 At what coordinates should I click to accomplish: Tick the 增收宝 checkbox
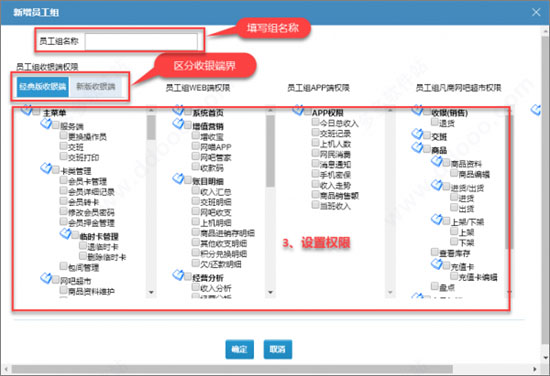[196, 135]
